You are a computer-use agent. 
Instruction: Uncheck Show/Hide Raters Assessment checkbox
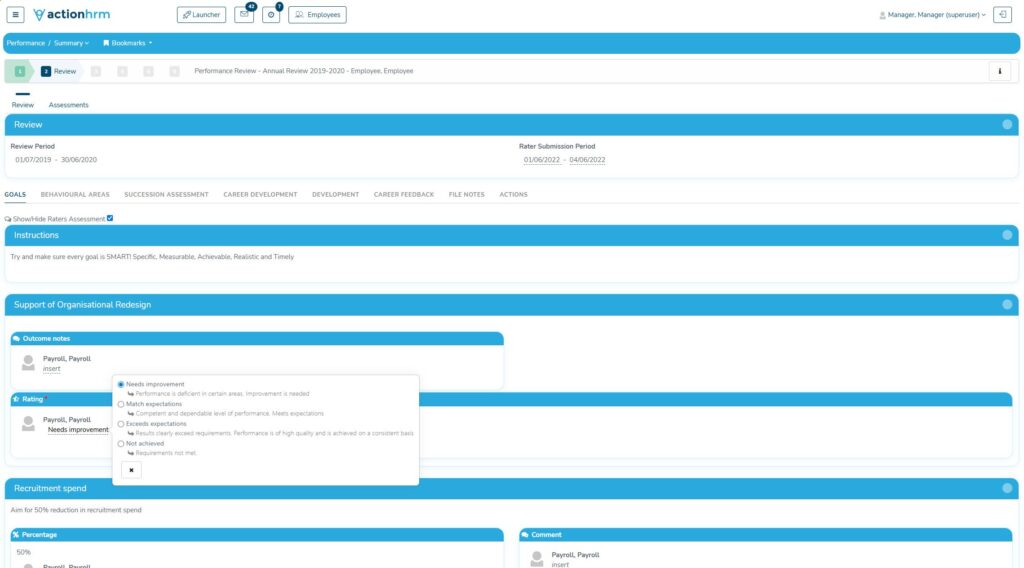tap(110, 218)
